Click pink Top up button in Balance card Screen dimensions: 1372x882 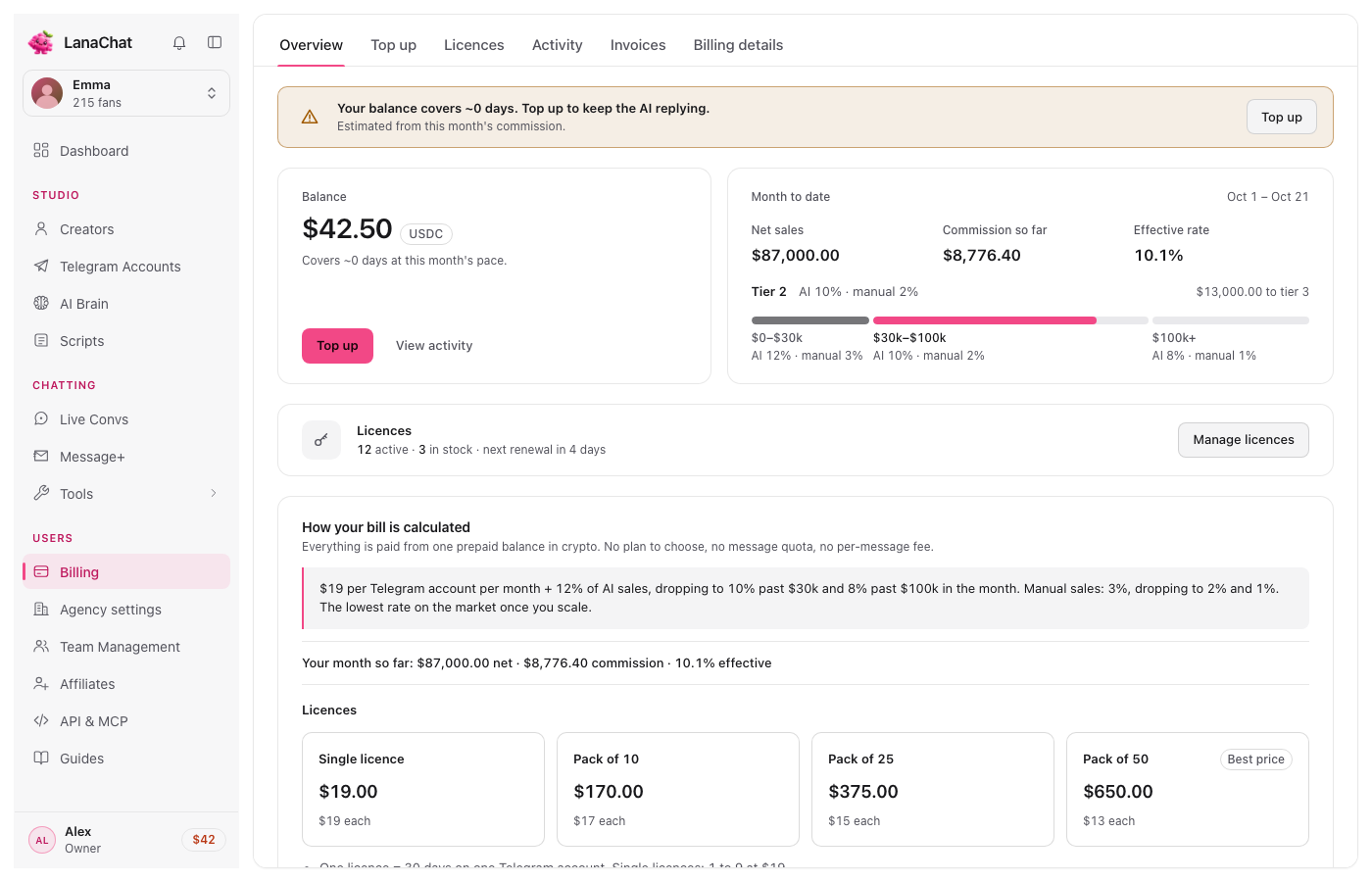pos(337,346)
